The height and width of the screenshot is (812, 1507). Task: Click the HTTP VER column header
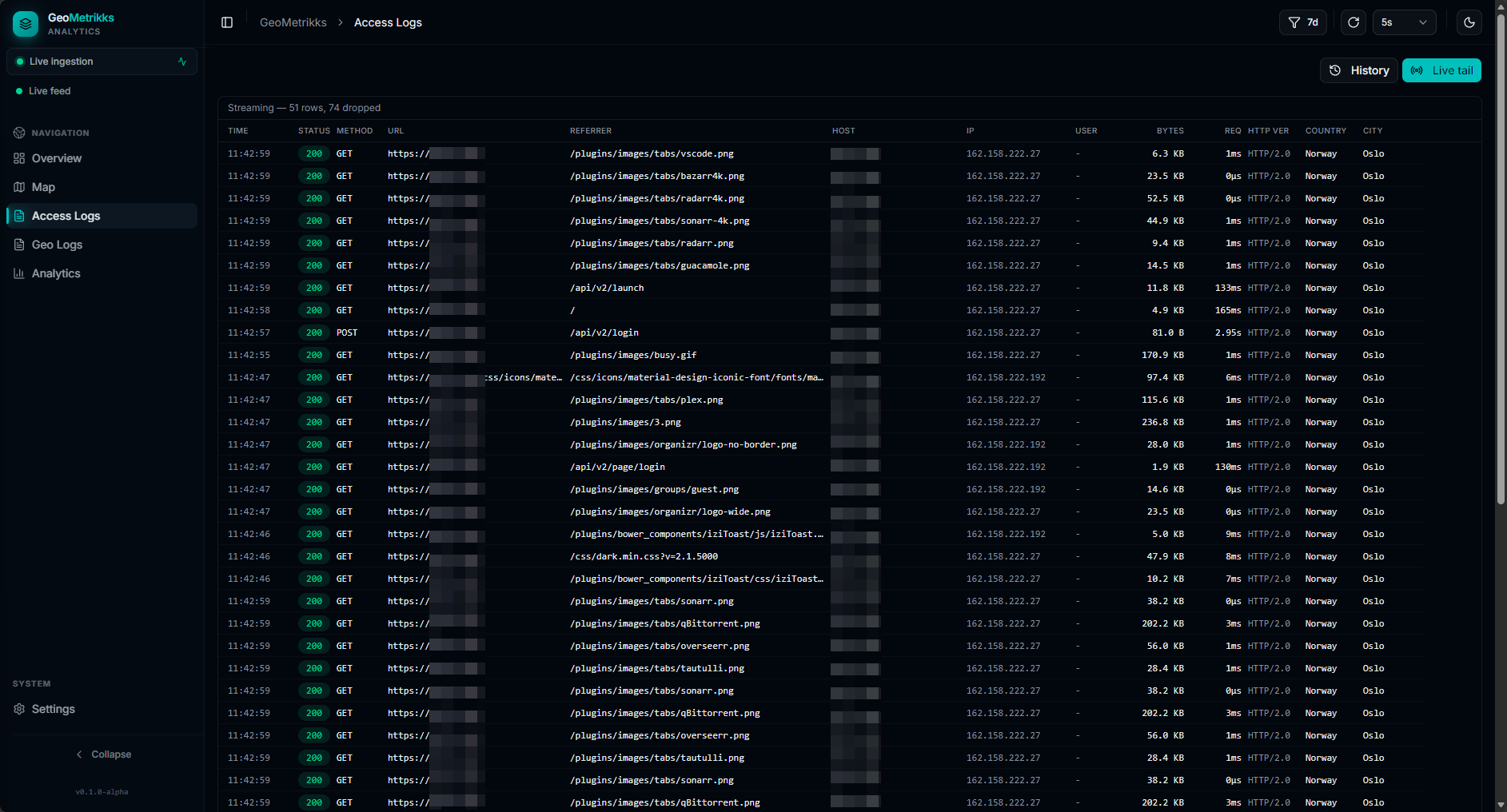click(1269, 131)
